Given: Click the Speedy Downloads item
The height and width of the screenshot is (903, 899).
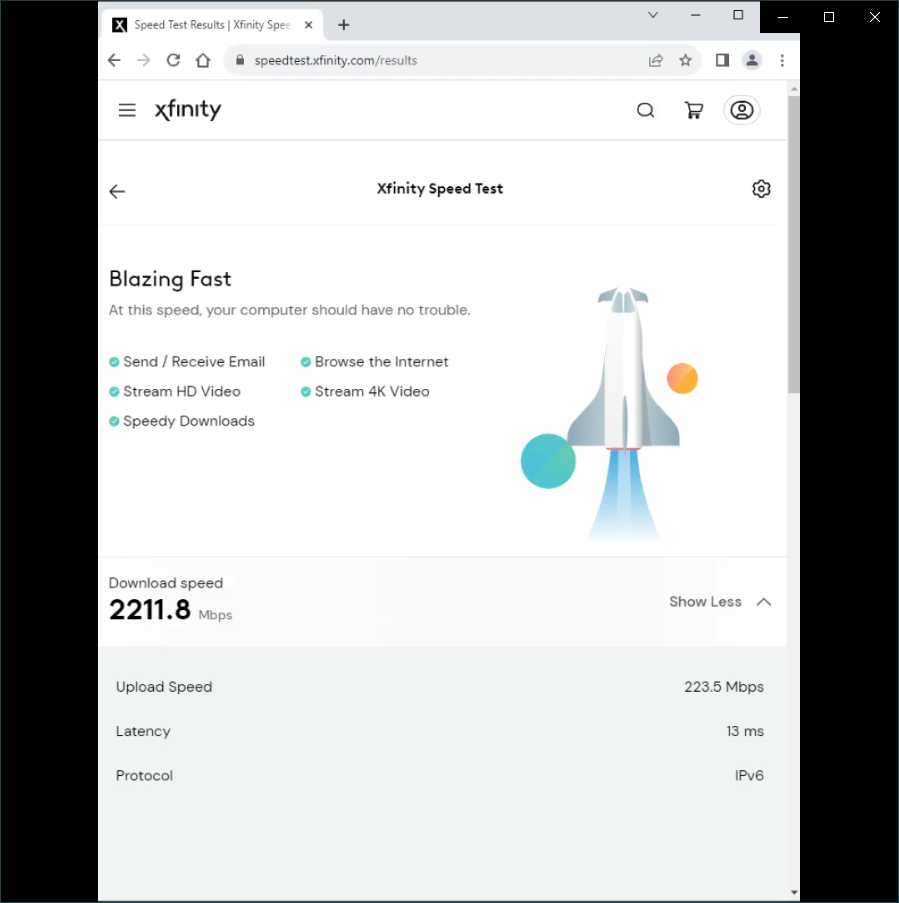Looking at the screenshot, I should point(181,422).
